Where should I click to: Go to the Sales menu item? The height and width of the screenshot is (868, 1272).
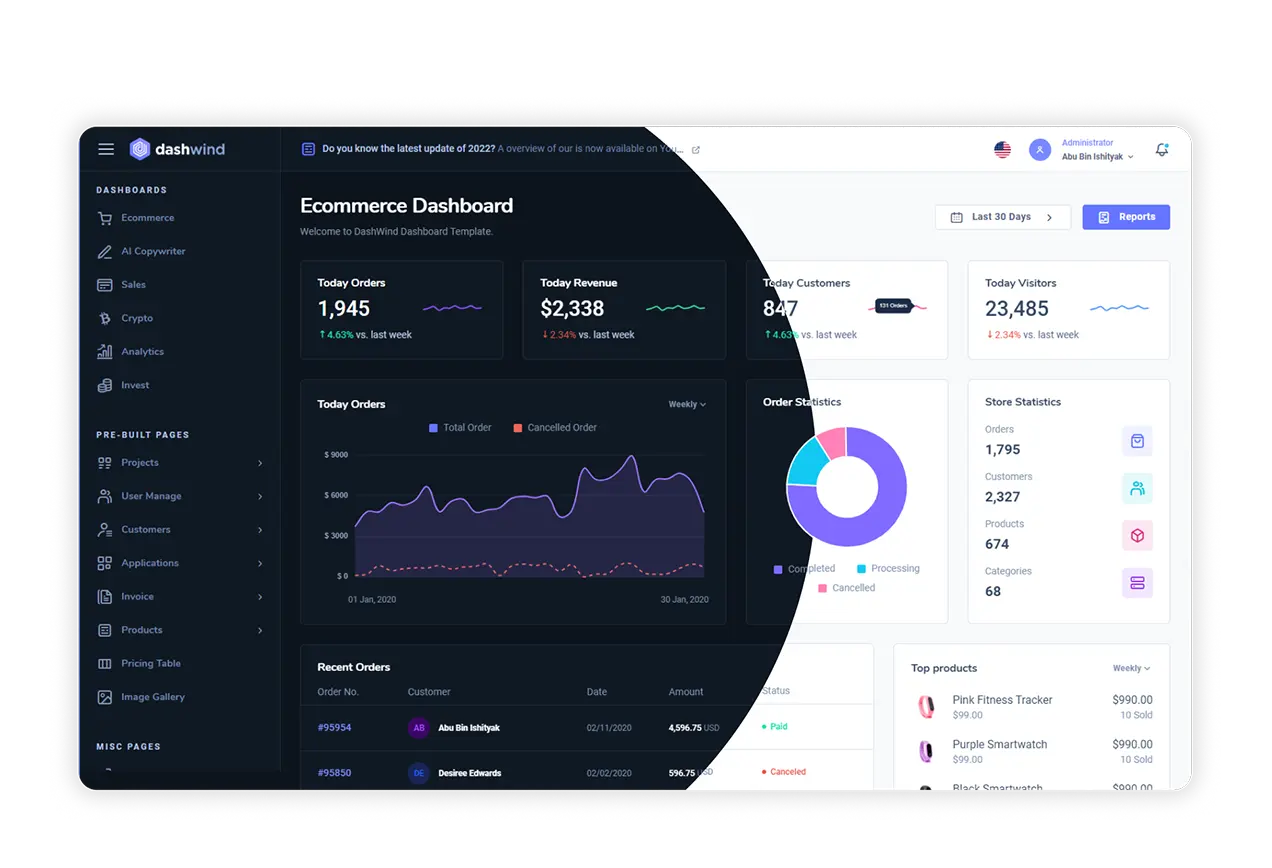click(133, 285)
